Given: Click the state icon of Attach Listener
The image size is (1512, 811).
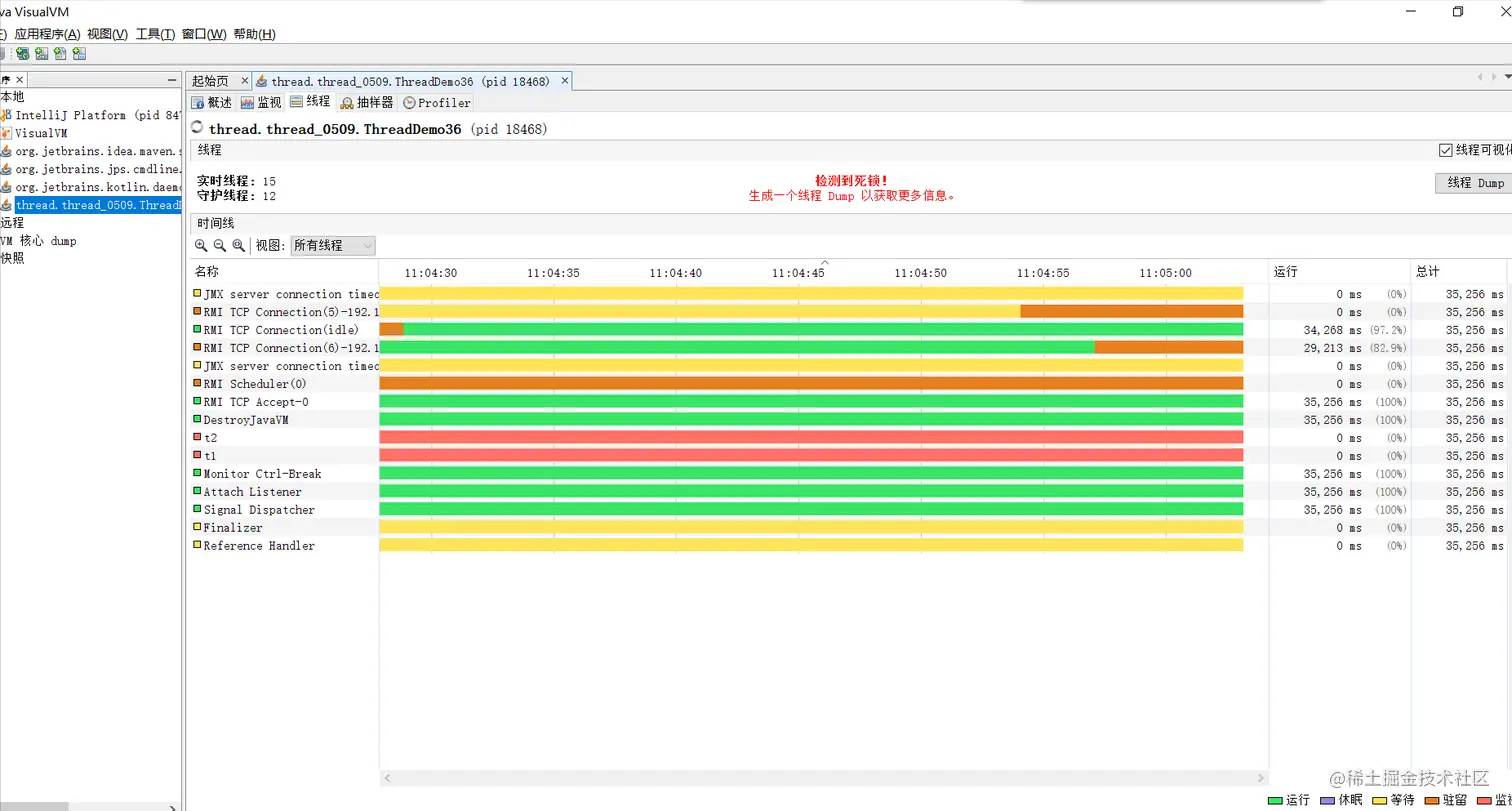Looking at the screenshot, I should [197, 492].
